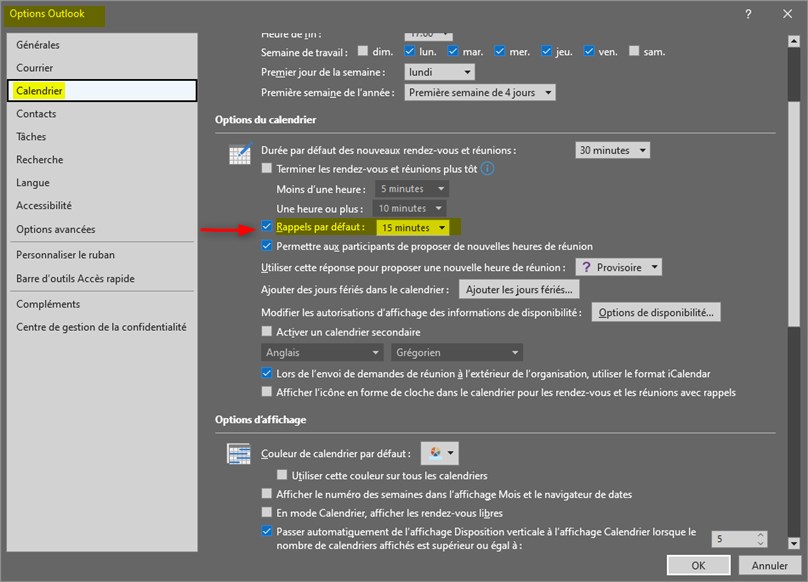
Task: Click the info icon beside Terminer les rendez-vous
Action: pyautogui.click(x=487, y=169)
